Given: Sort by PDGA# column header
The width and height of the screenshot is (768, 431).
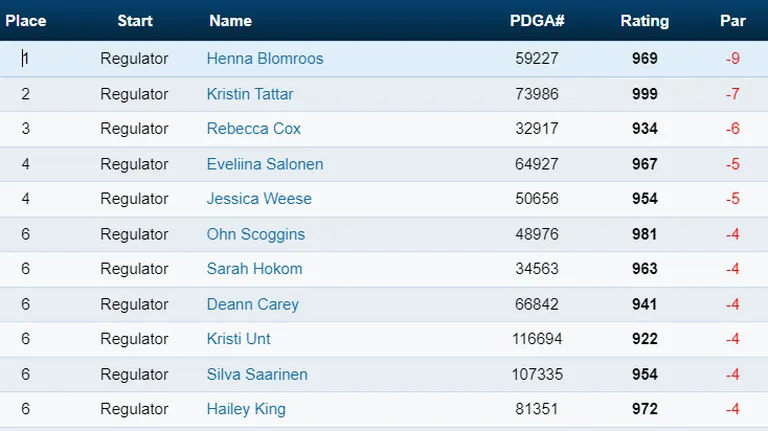Looking at the screenshot, I should coord(537,21).
